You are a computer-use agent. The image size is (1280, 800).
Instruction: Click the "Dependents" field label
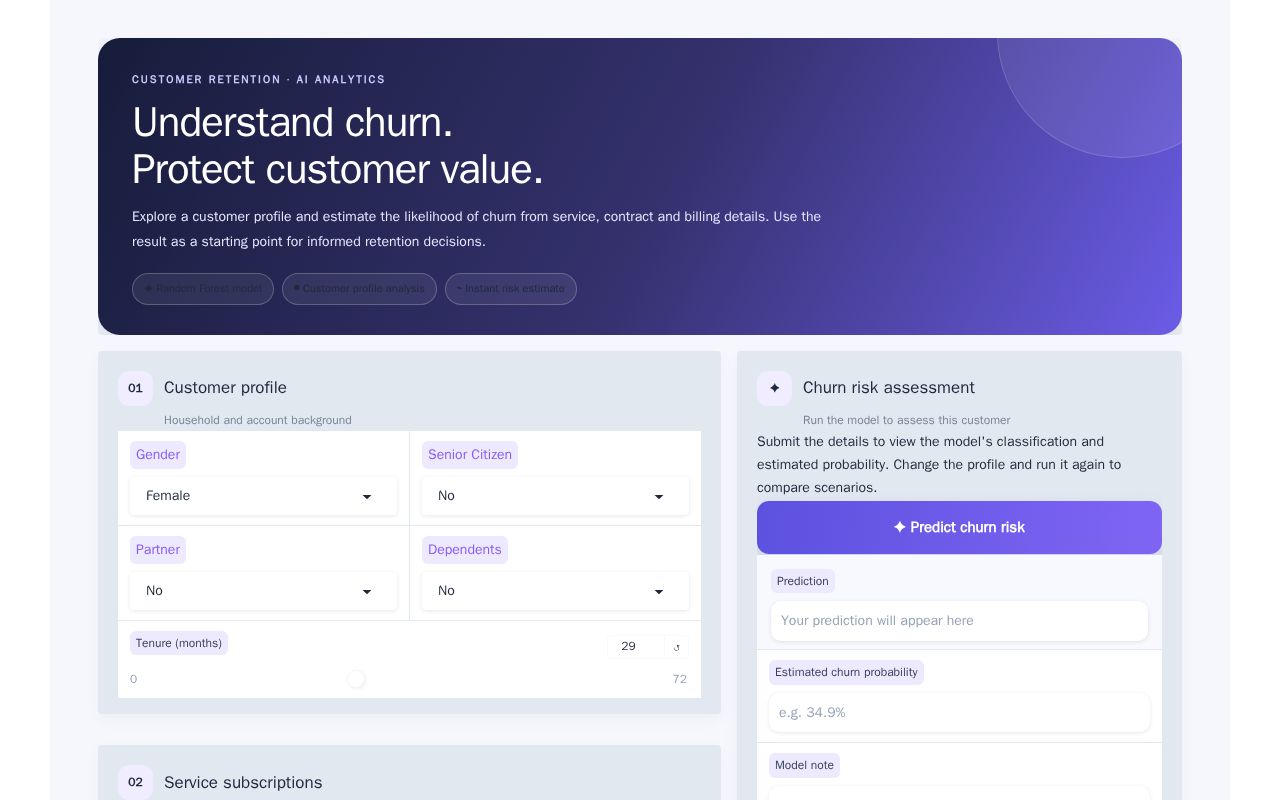pos(465,550)
